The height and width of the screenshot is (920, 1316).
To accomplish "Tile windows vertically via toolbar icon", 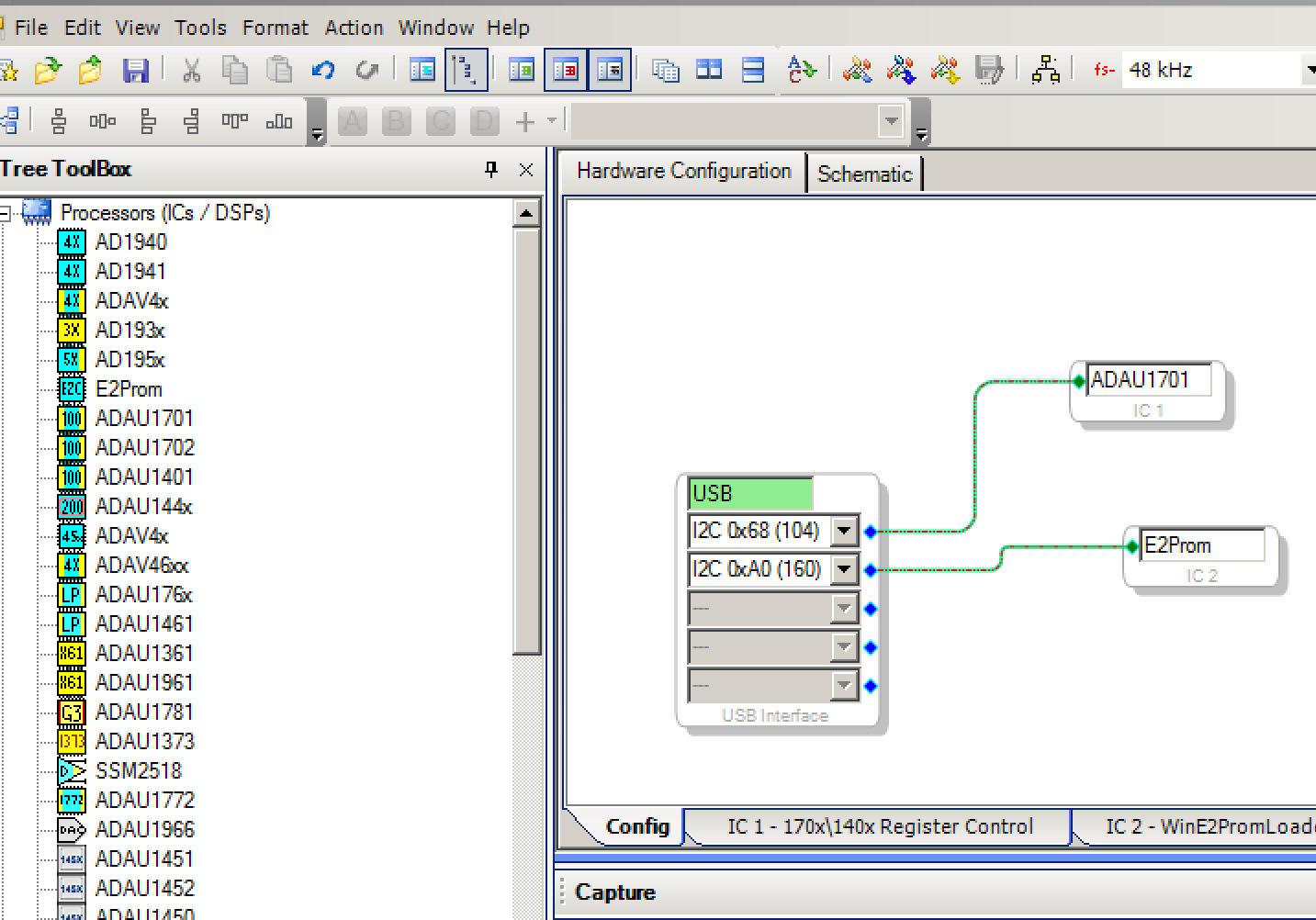I will 709,70.
